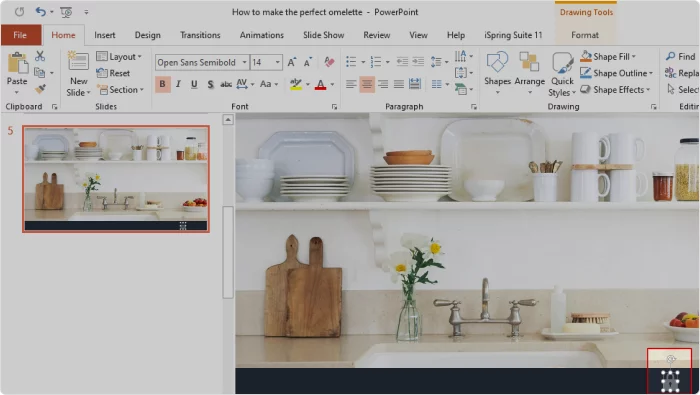The height and width of the screenshot is (395, 700).
Task: Switch to the View tab
Action: tap(418, 35)
